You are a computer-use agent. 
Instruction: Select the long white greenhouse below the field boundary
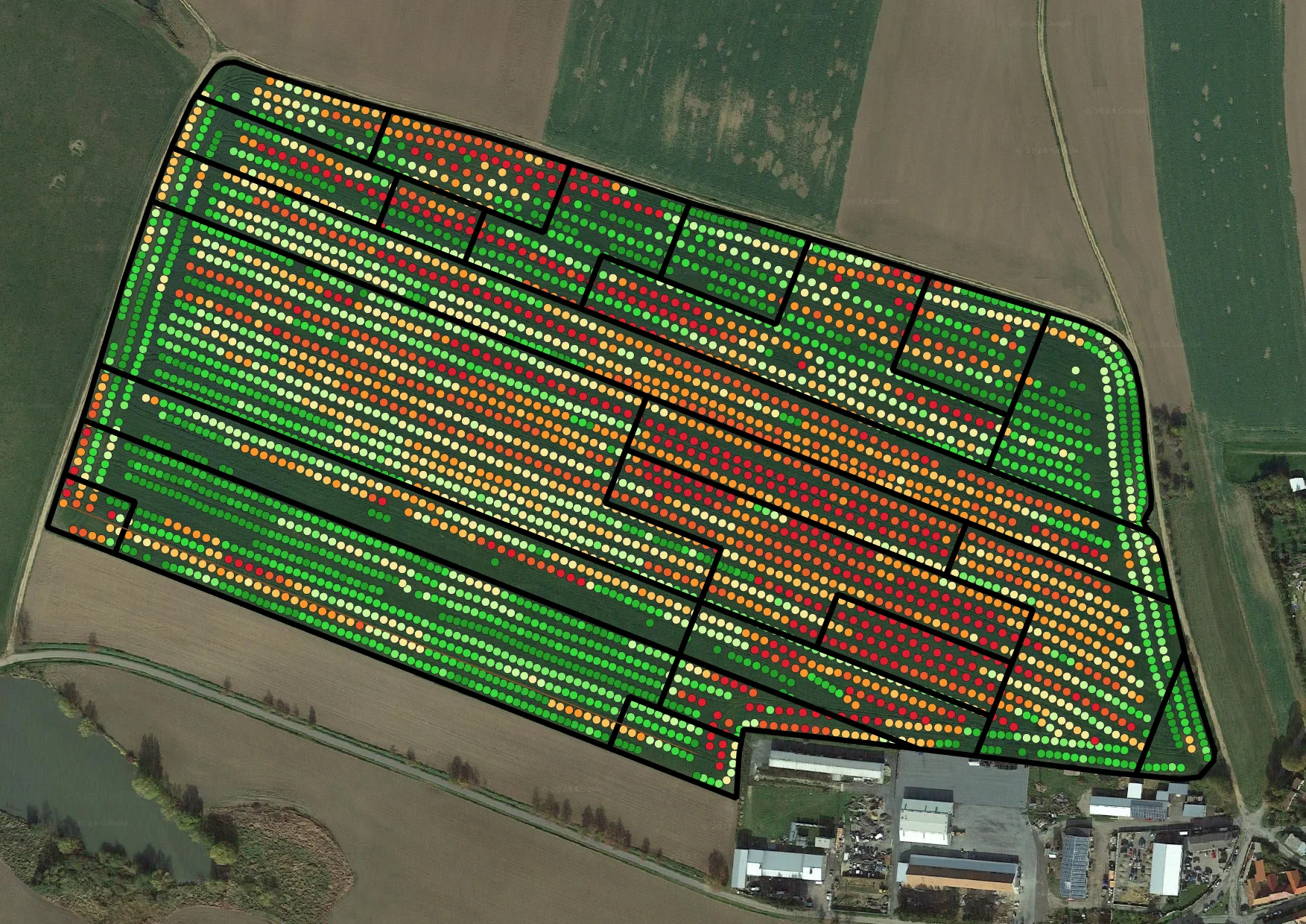825,766
